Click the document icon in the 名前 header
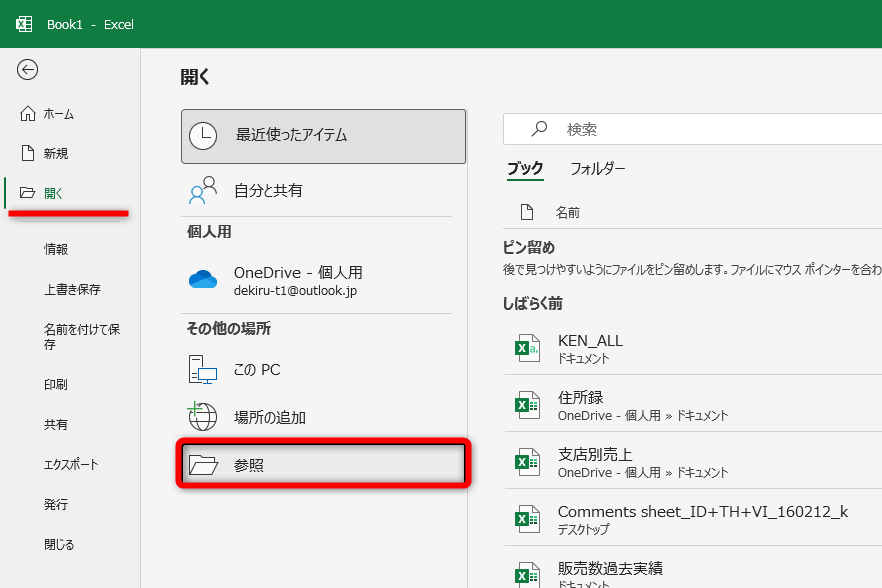The height and width of the screenshot is (588, 882). coord(526,212)
